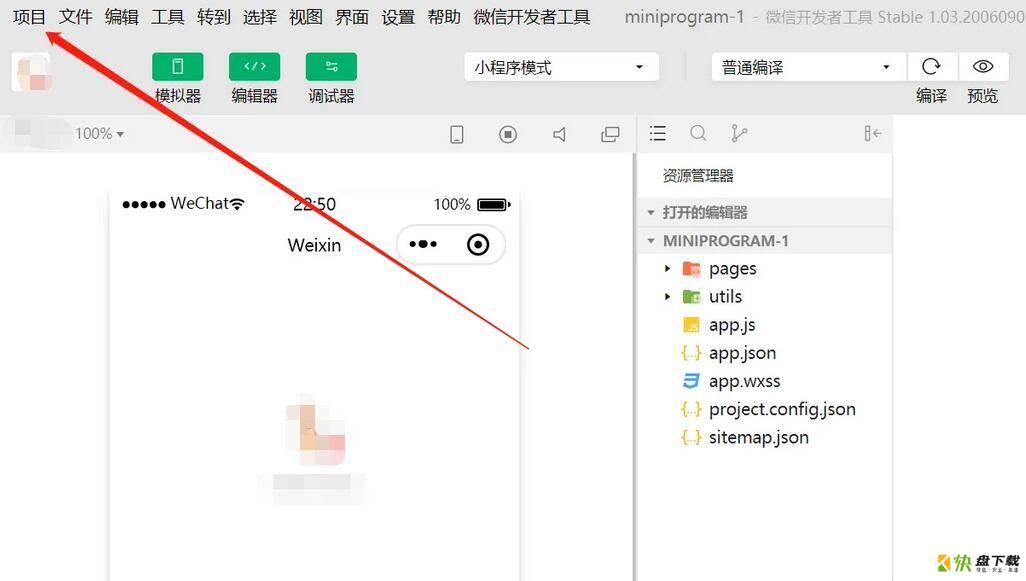The width and height of the screenshot is (1026, 581).
Task: Open the 微信开发者工具 menu
Action: tap(532, 16)
